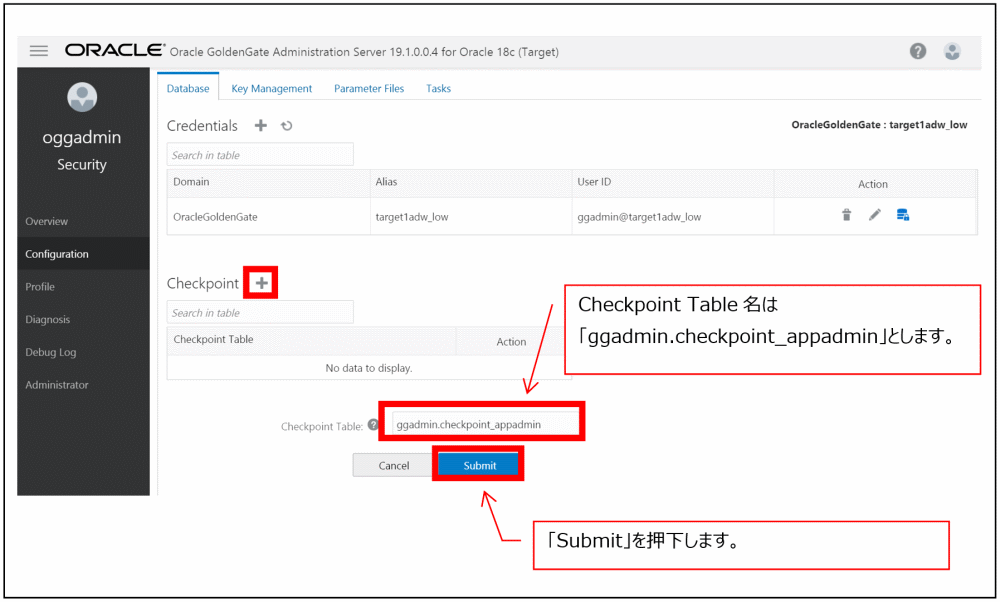Screen dimensions: 1000x602
Task: Focus the Credentials search in table field
Action: (260, 155)
